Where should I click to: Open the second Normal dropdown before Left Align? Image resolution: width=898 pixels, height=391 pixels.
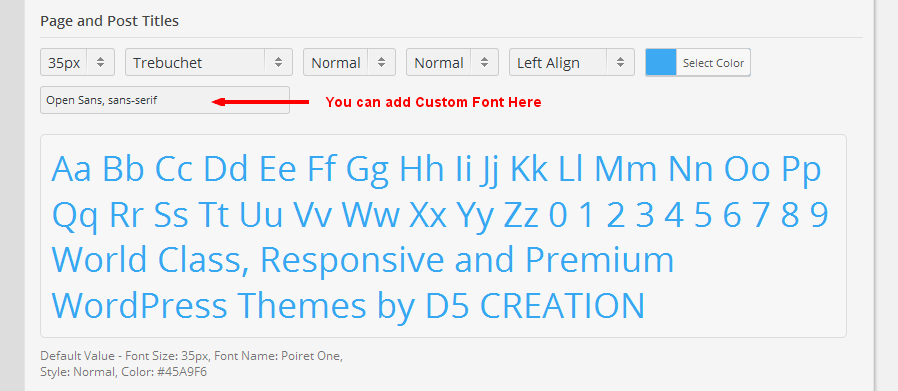coord(452,62)
